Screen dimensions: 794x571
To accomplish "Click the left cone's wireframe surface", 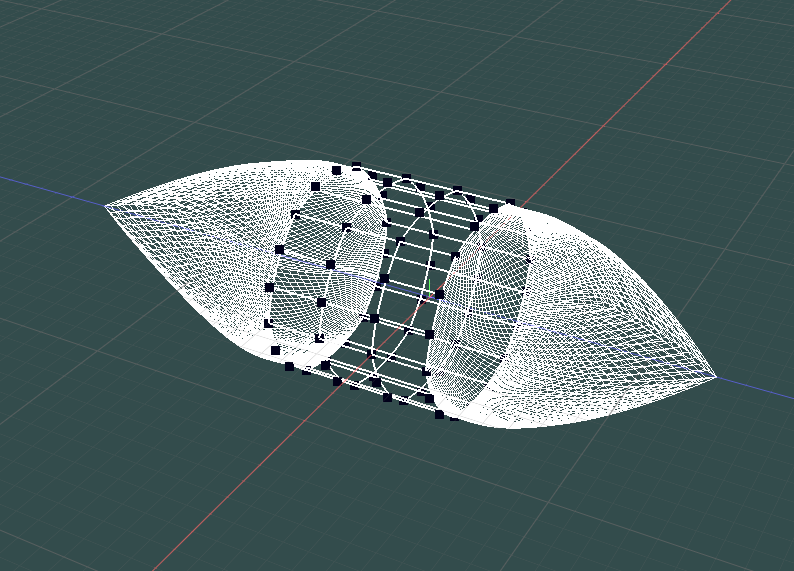I will 200,250.
